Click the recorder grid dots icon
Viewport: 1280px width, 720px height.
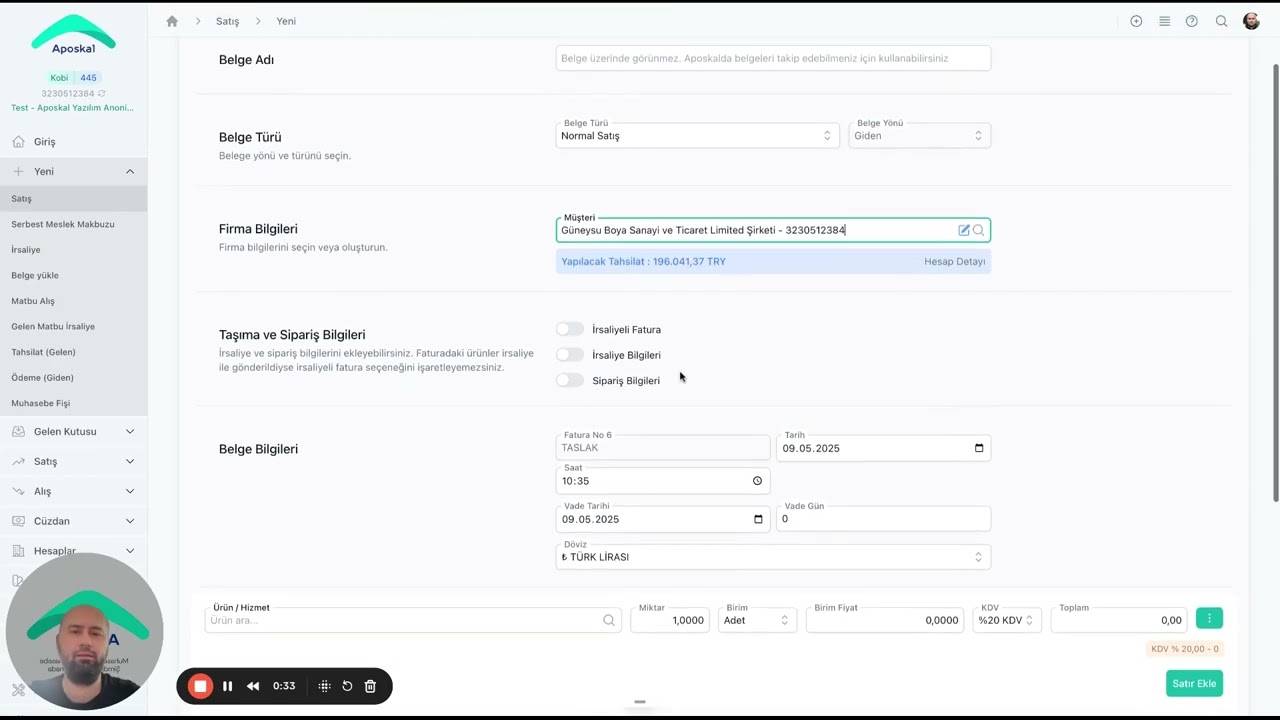pos(324,686)
